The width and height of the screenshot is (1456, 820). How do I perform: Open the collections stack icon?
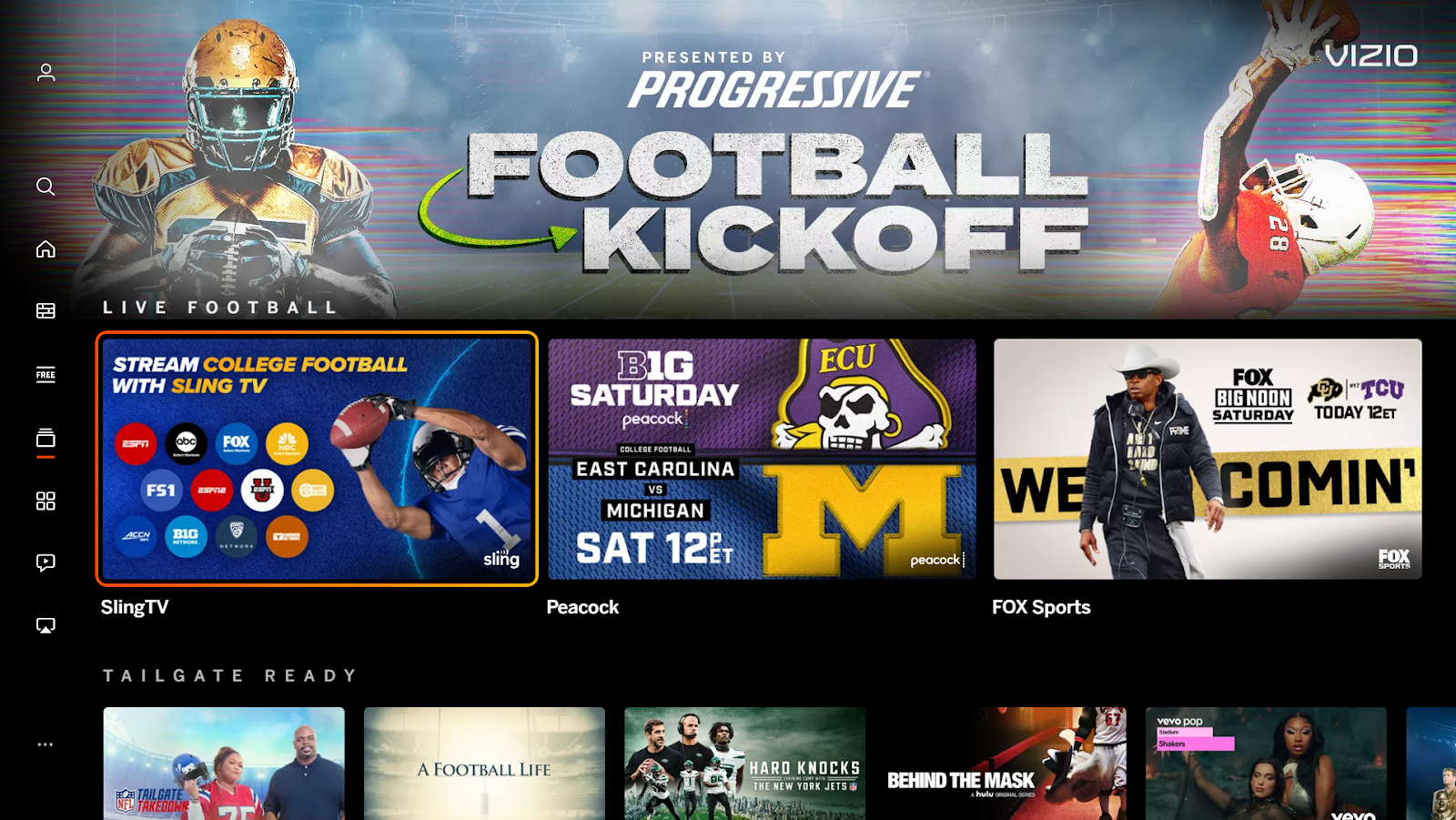click(x=45, y=438)
